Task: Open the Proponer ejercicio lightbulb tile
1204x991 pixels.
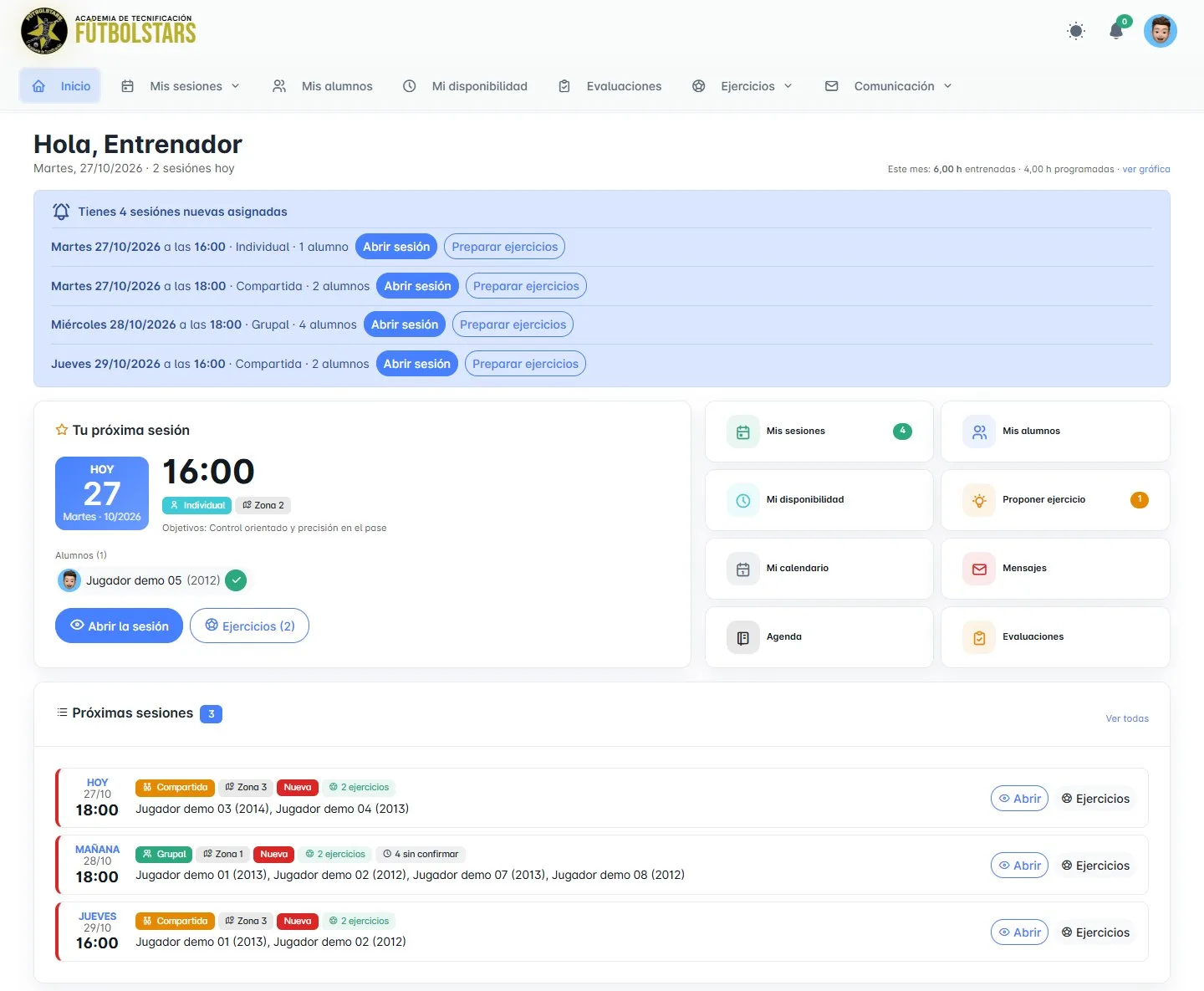Action: (1055, 500)
